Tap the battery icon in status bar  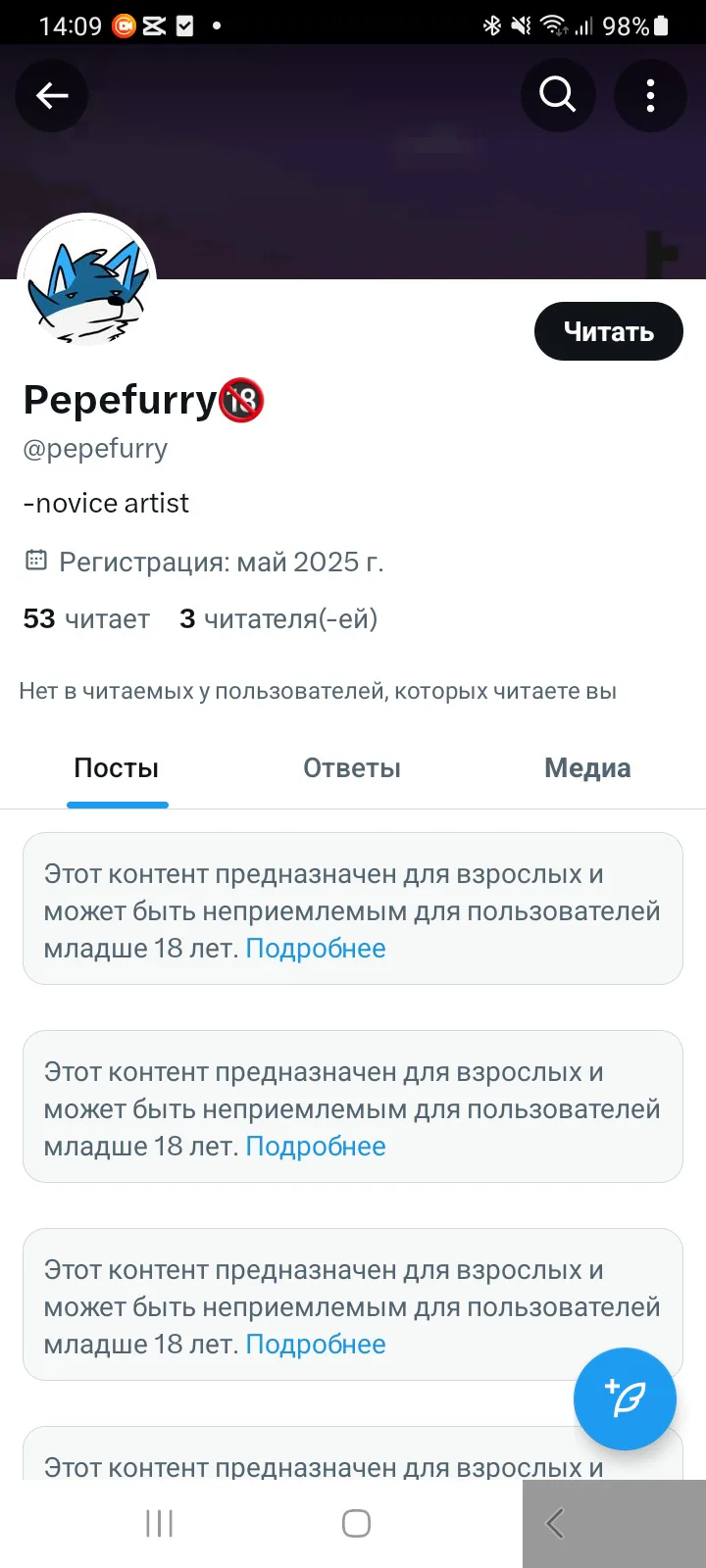[x=662, y=25]
